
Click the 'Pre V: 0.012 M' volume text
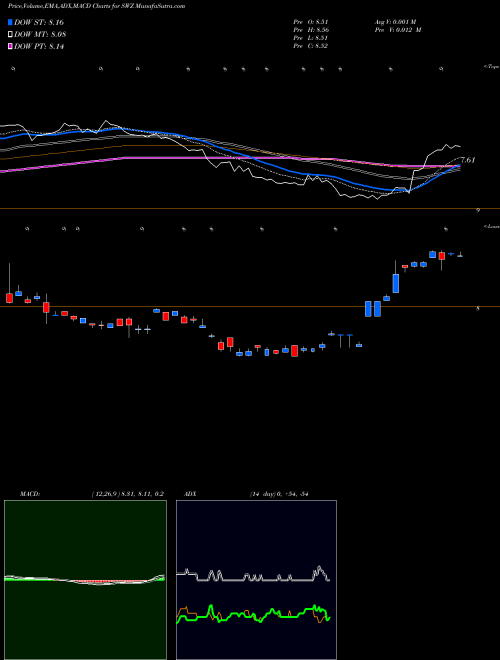click(x=398, y=30)
